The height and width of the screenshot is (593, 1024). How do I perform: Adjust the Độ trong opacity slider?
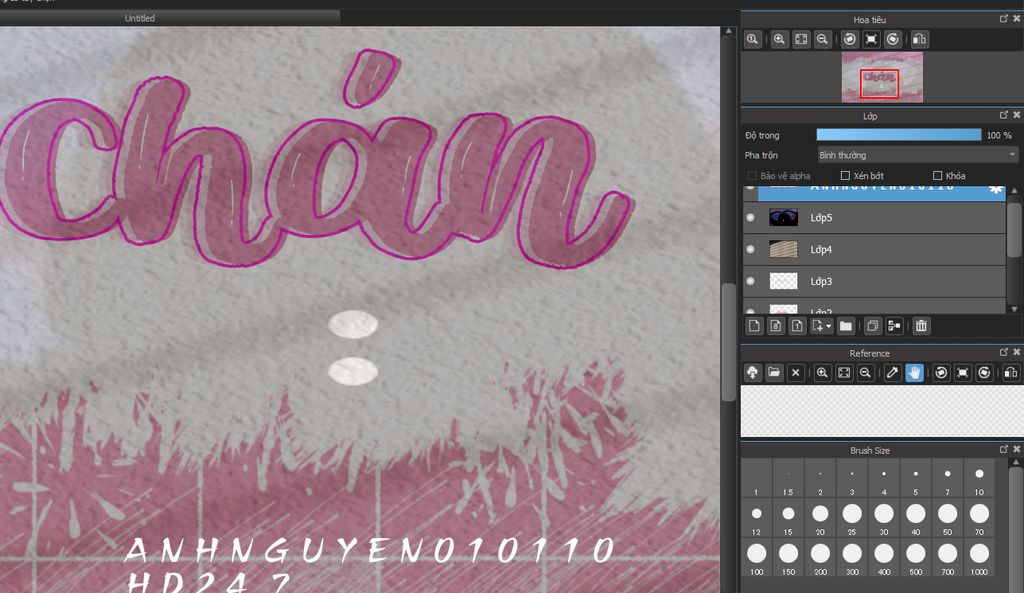899,135
